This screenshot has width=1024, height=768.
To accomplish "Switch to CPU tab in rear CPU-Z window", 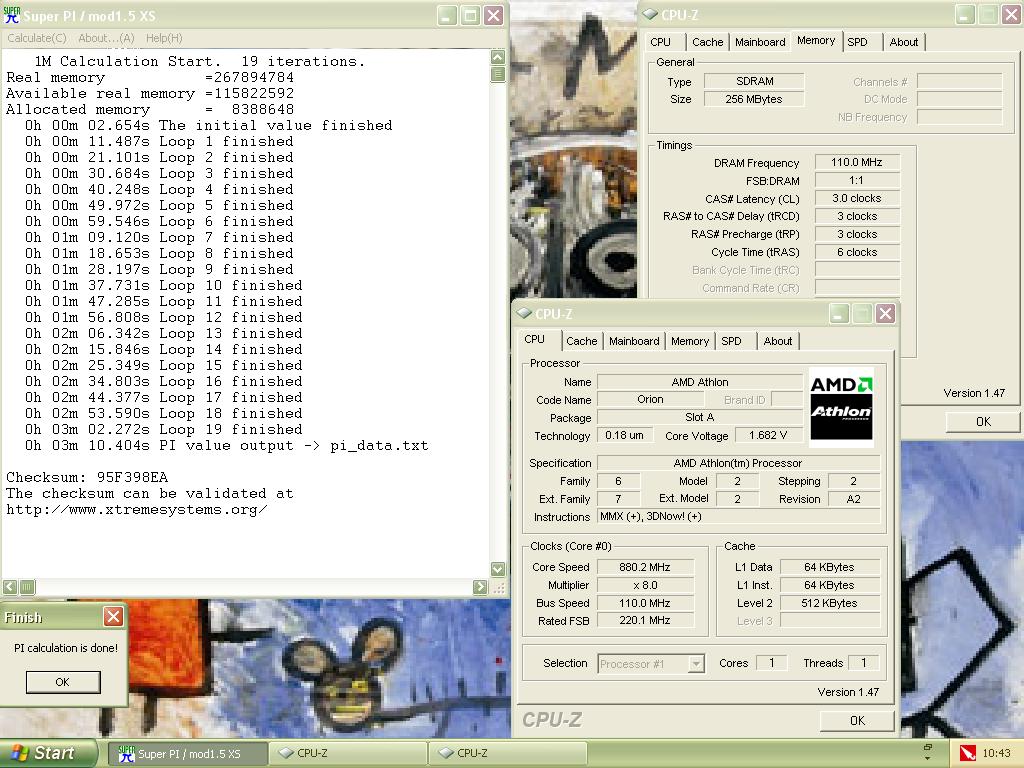I will (660, 42).
